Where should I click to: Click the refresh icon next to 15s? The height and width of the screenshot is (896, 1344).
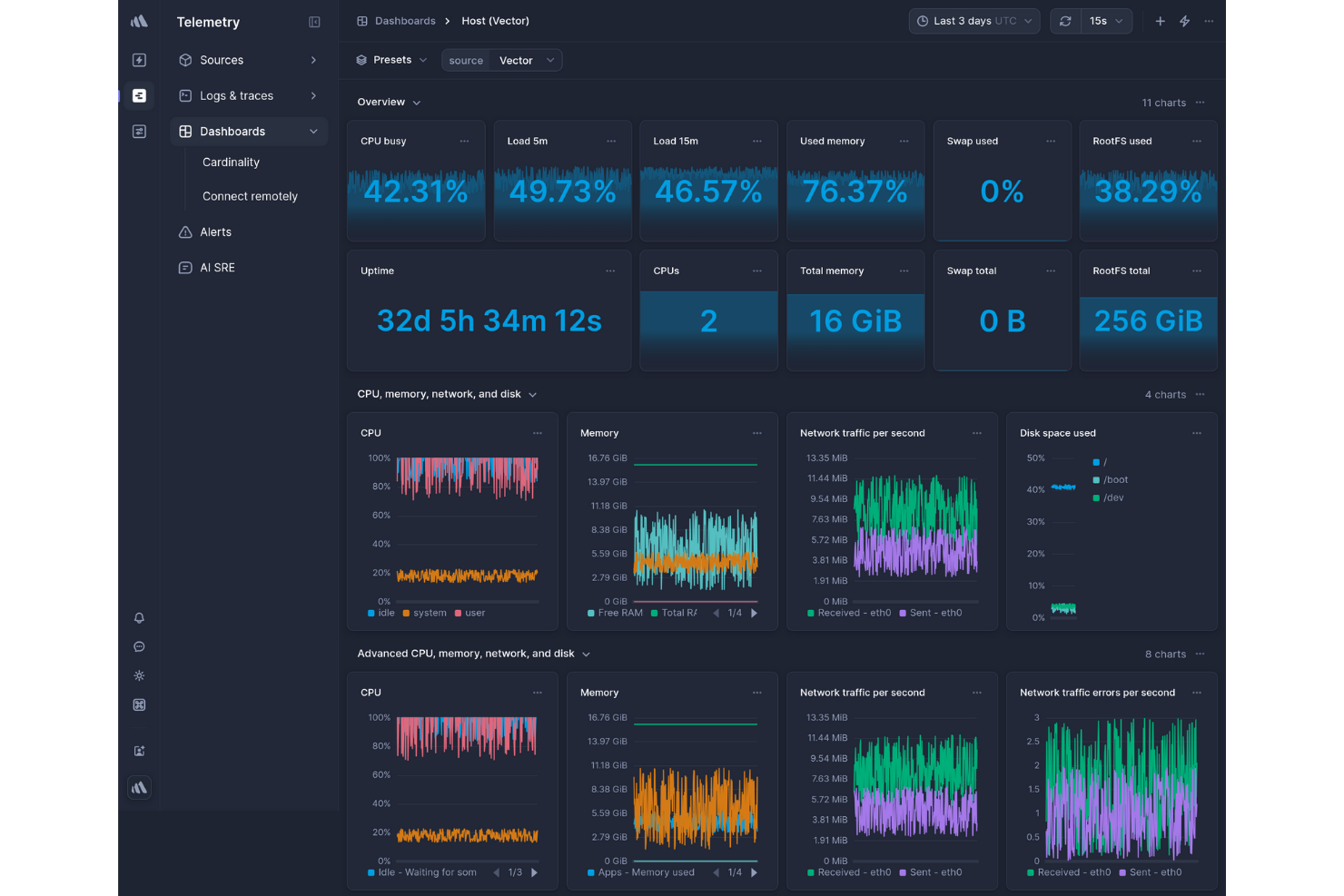(x=1065, y=21)
